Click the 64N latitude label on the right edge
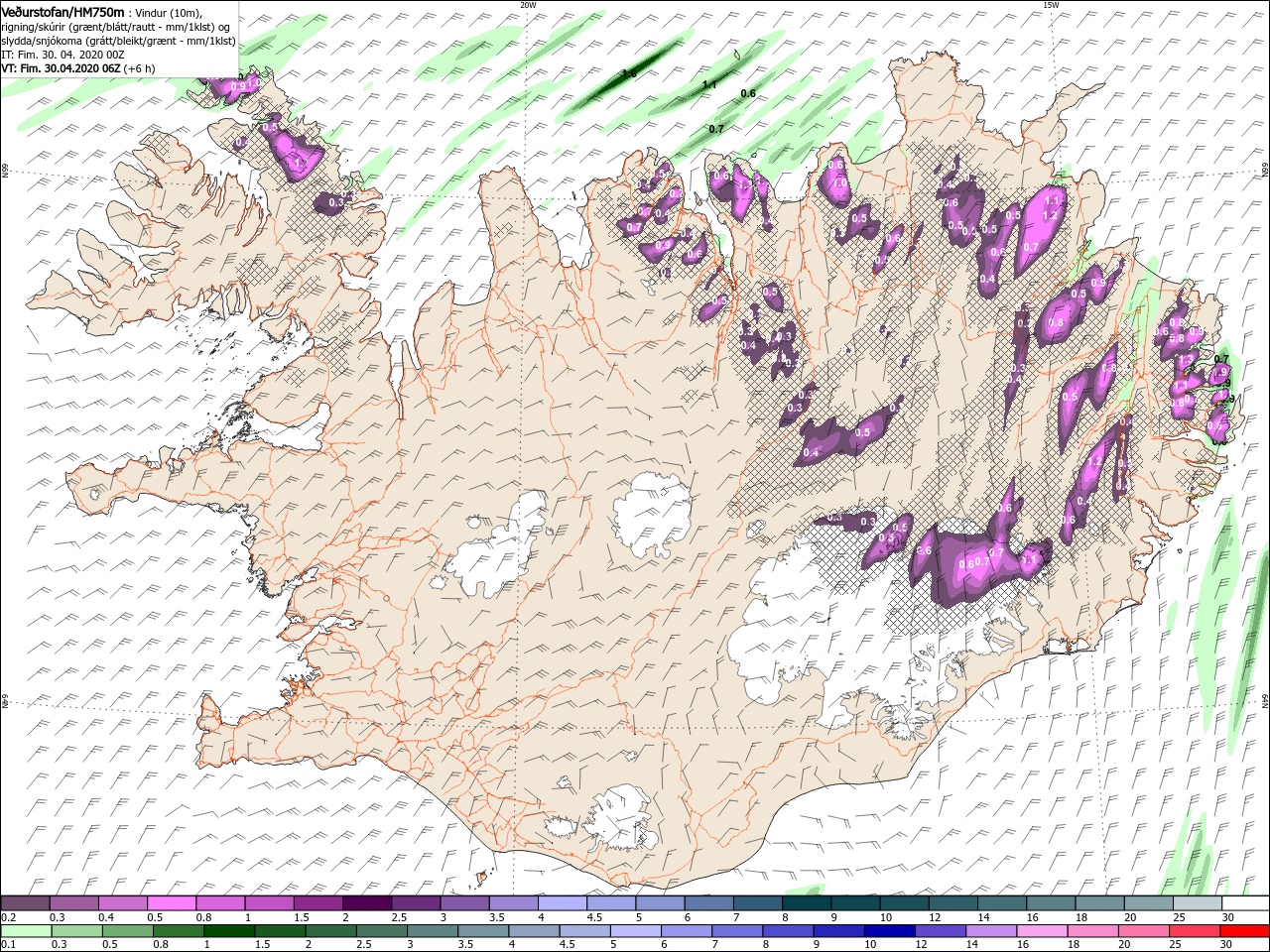Image resolution: width=1270 pixels, height=952 pixels. [x=1265, y=699]
